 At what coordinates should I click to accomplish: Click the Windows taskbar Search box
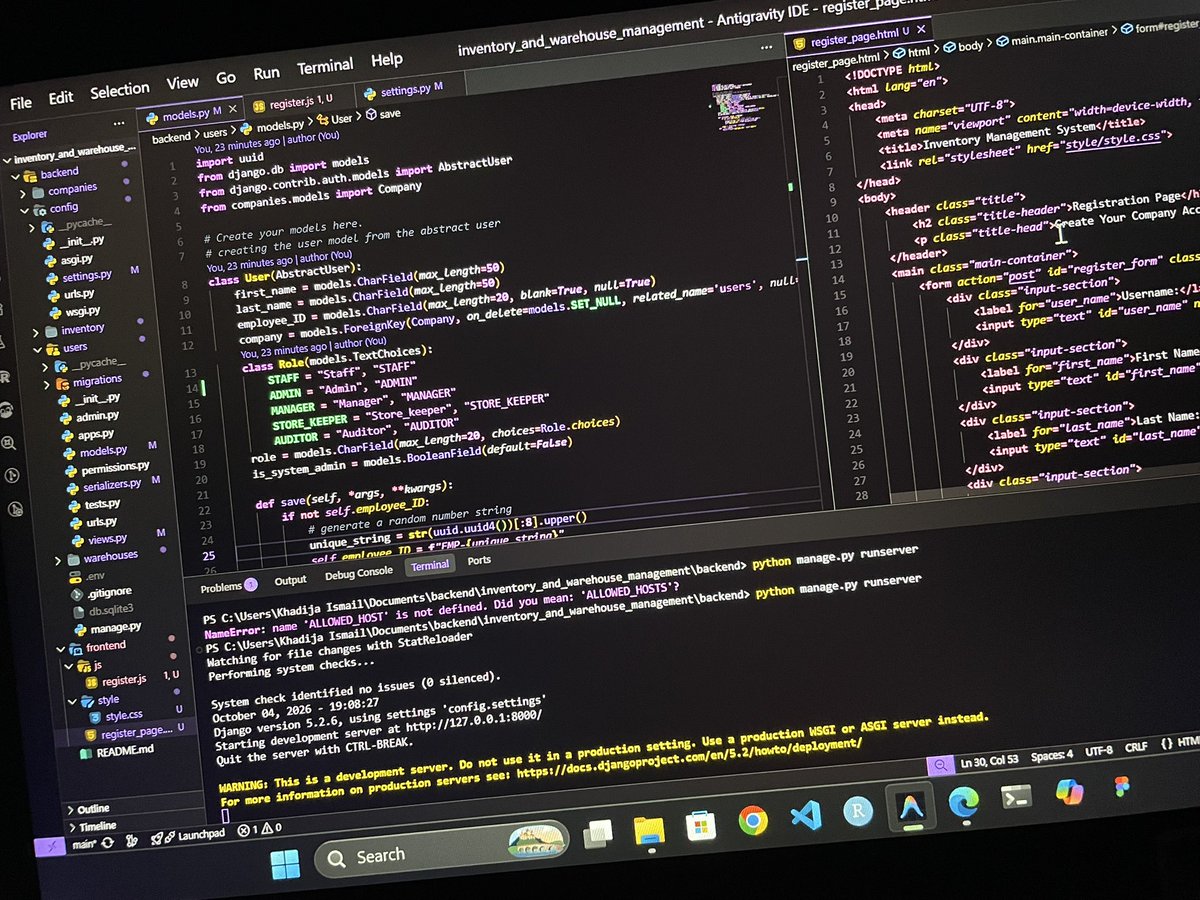pyautogui.click(x=443, y=850)
